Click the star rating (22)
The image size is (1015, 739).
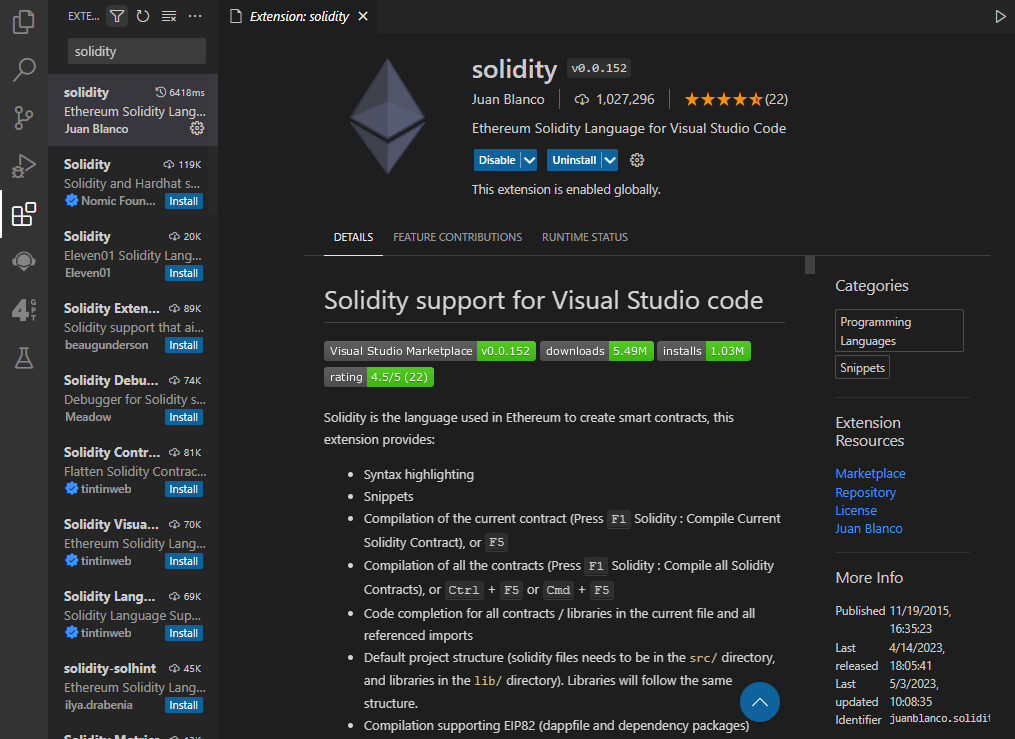[x=736, y=99]
